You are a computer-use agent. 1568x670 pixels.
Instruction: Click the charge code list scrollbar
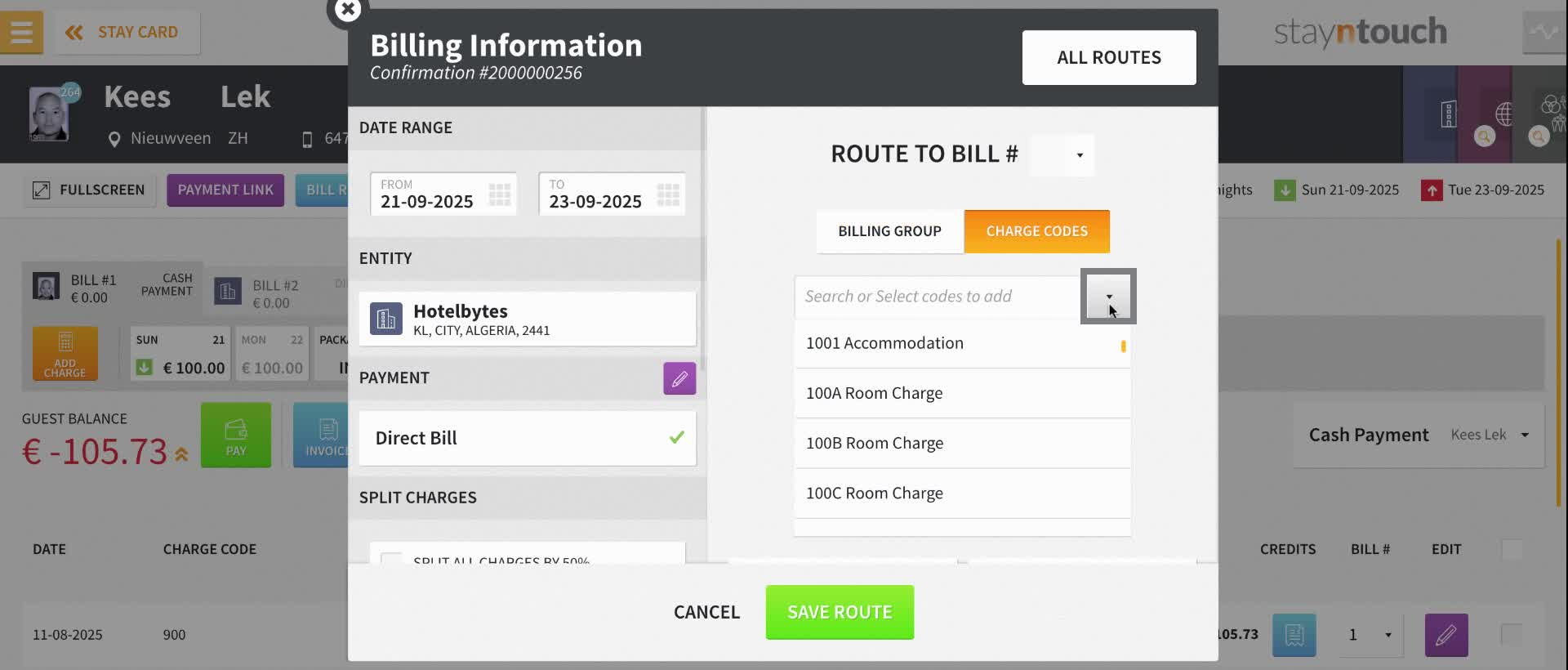pos(1124,346)
